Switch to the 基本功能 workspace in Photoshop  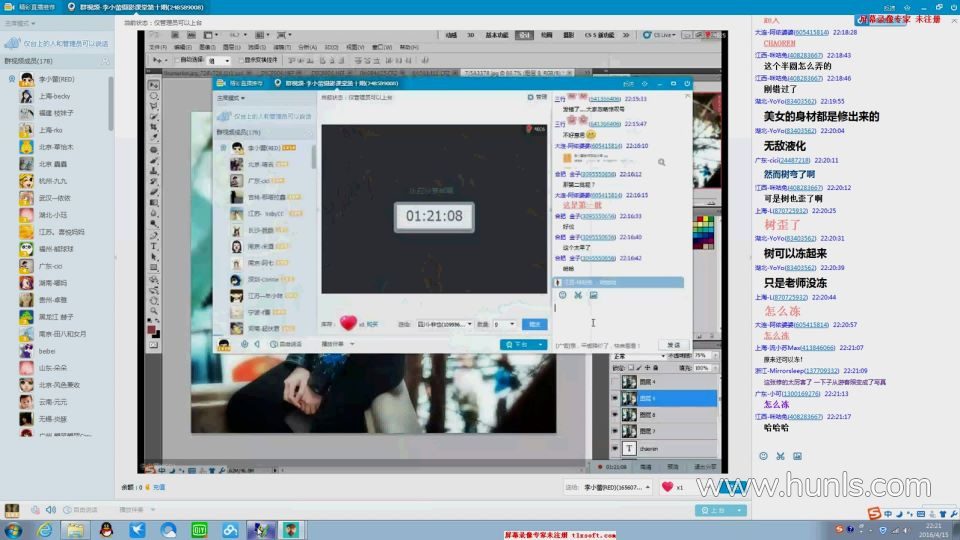497,35
